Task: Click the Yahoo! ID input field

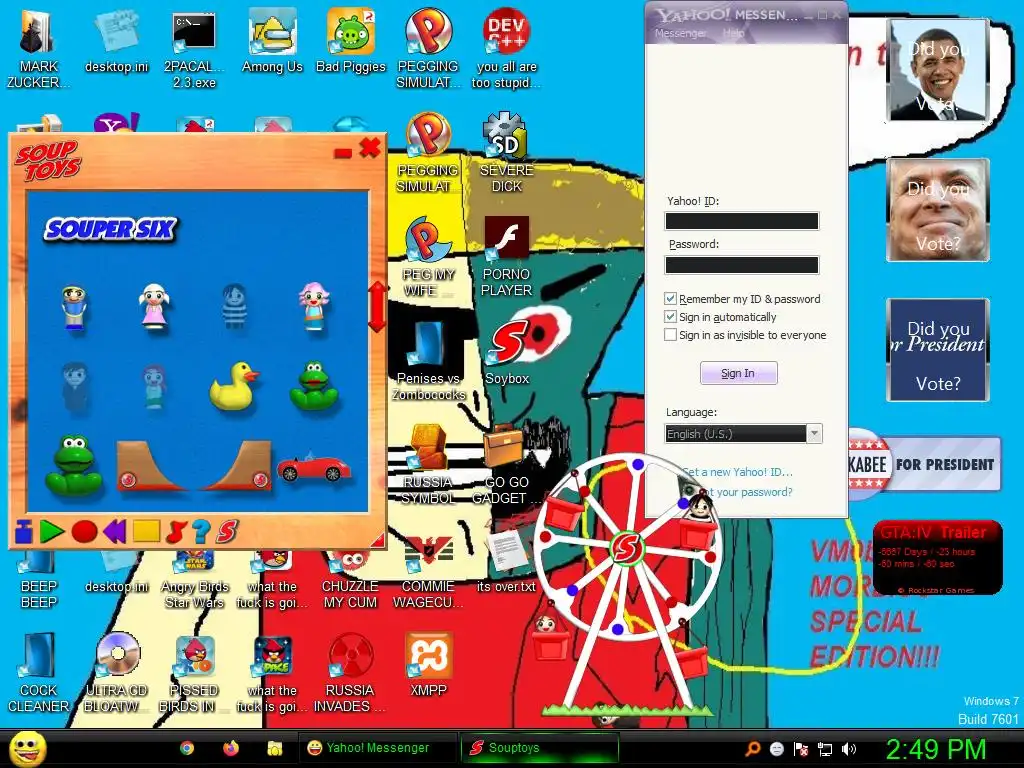Action: (x=741, y=221)
